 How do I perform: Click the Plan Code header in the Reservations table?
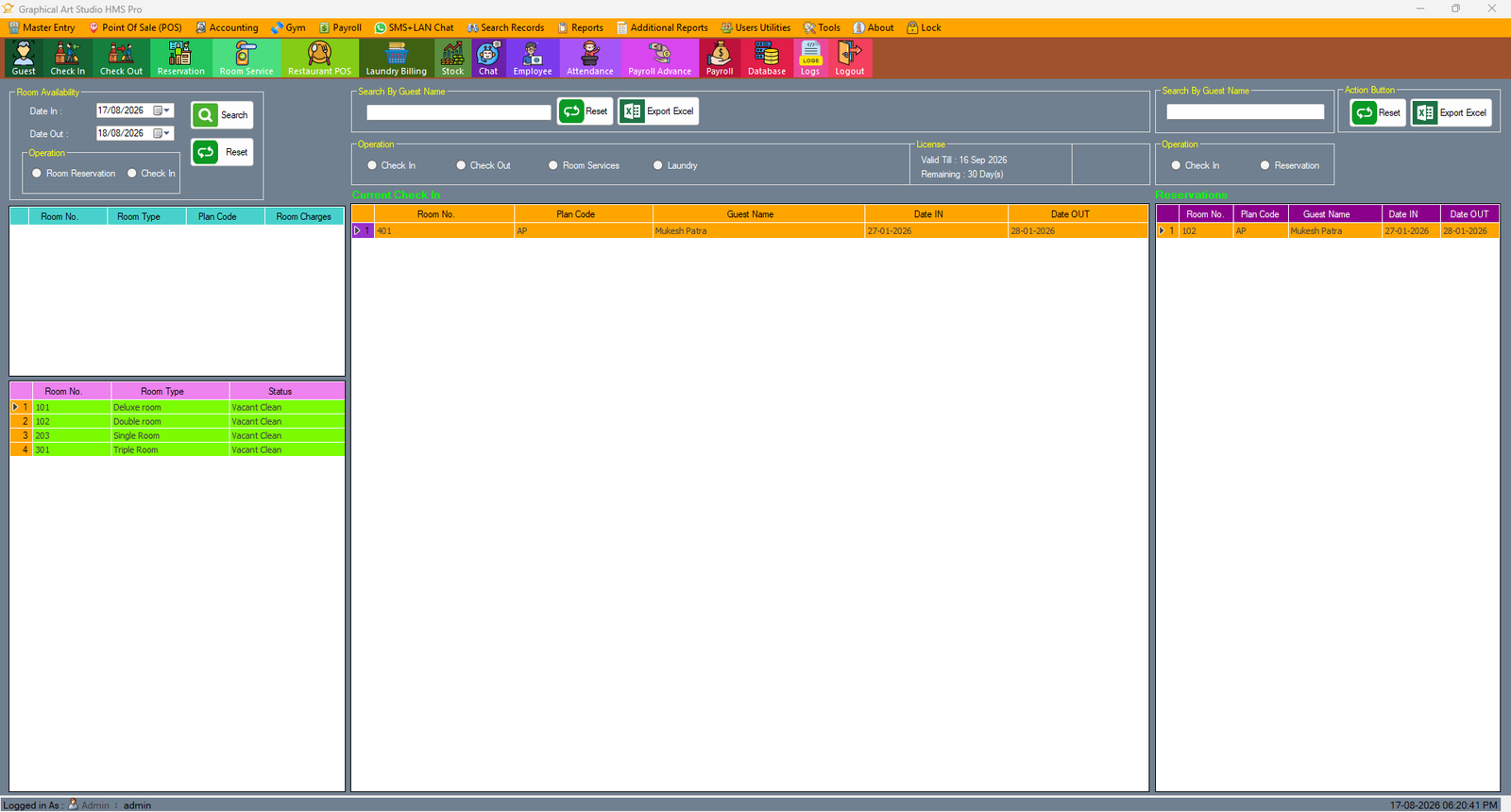[1260, 214]
